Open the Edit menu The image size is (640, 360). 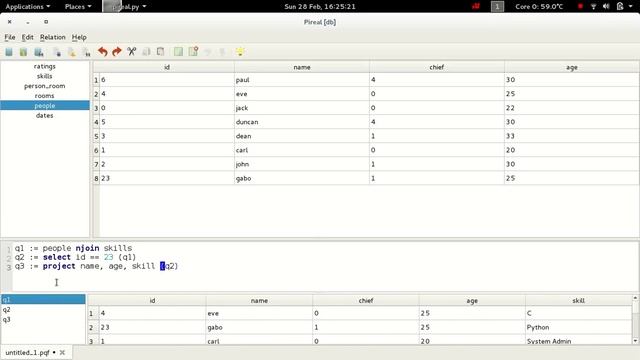tap(27, 37)
